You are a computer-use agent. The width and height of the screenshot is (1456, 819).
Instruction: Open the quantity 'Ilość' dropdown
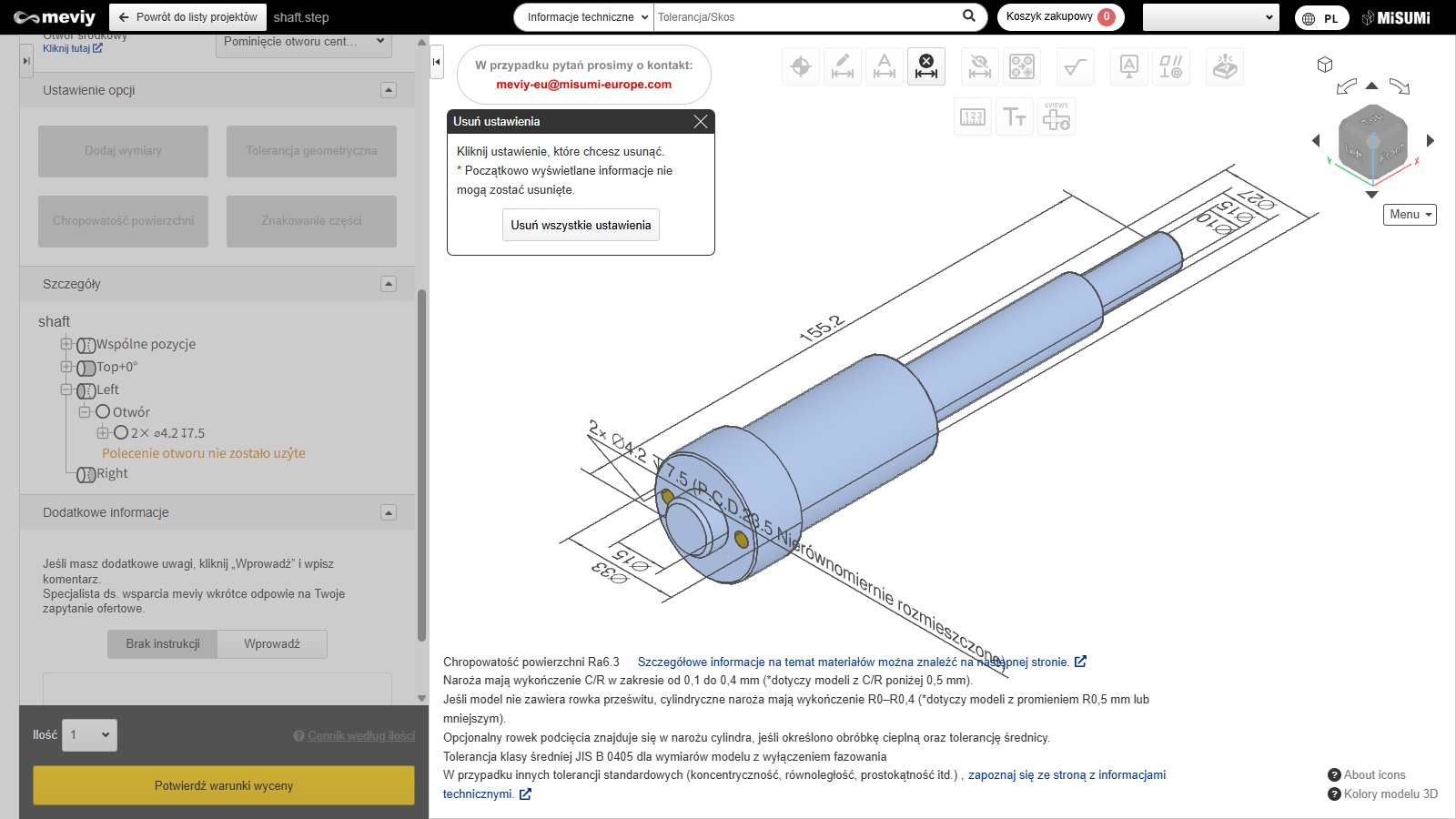(89, 735)
